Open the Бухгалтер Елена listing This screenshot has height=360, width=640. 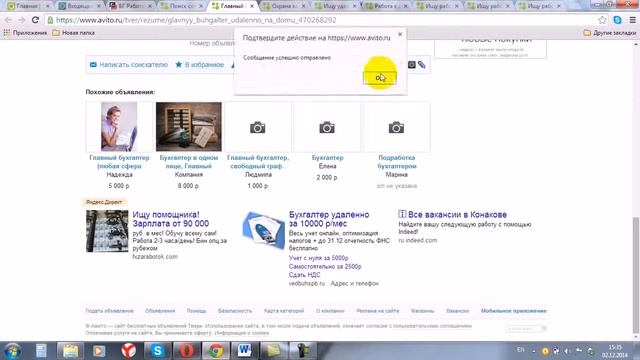click(327, 158)
